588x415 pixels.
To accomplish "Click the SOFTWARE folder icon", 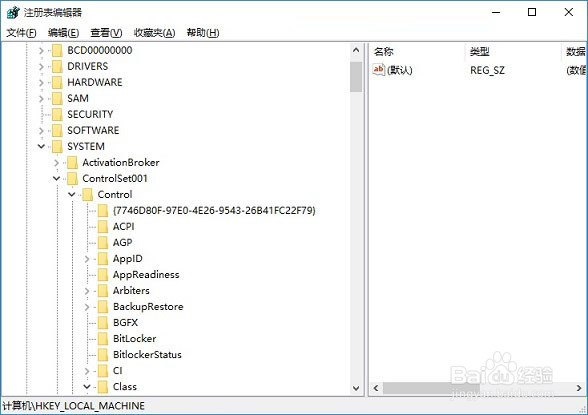I will [57, 130].
